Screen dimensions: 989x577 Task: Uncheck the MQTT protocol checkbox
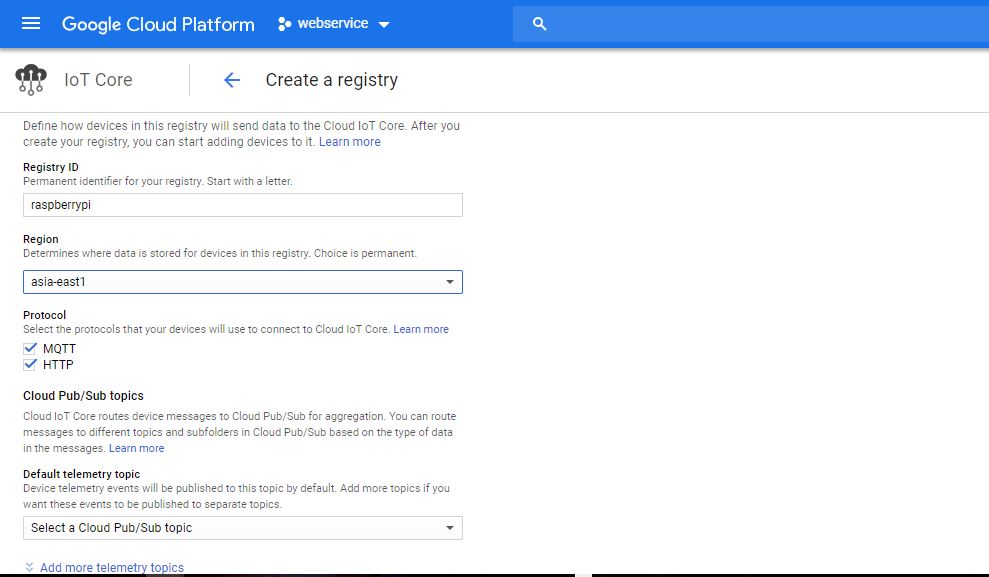click(30, 348)
